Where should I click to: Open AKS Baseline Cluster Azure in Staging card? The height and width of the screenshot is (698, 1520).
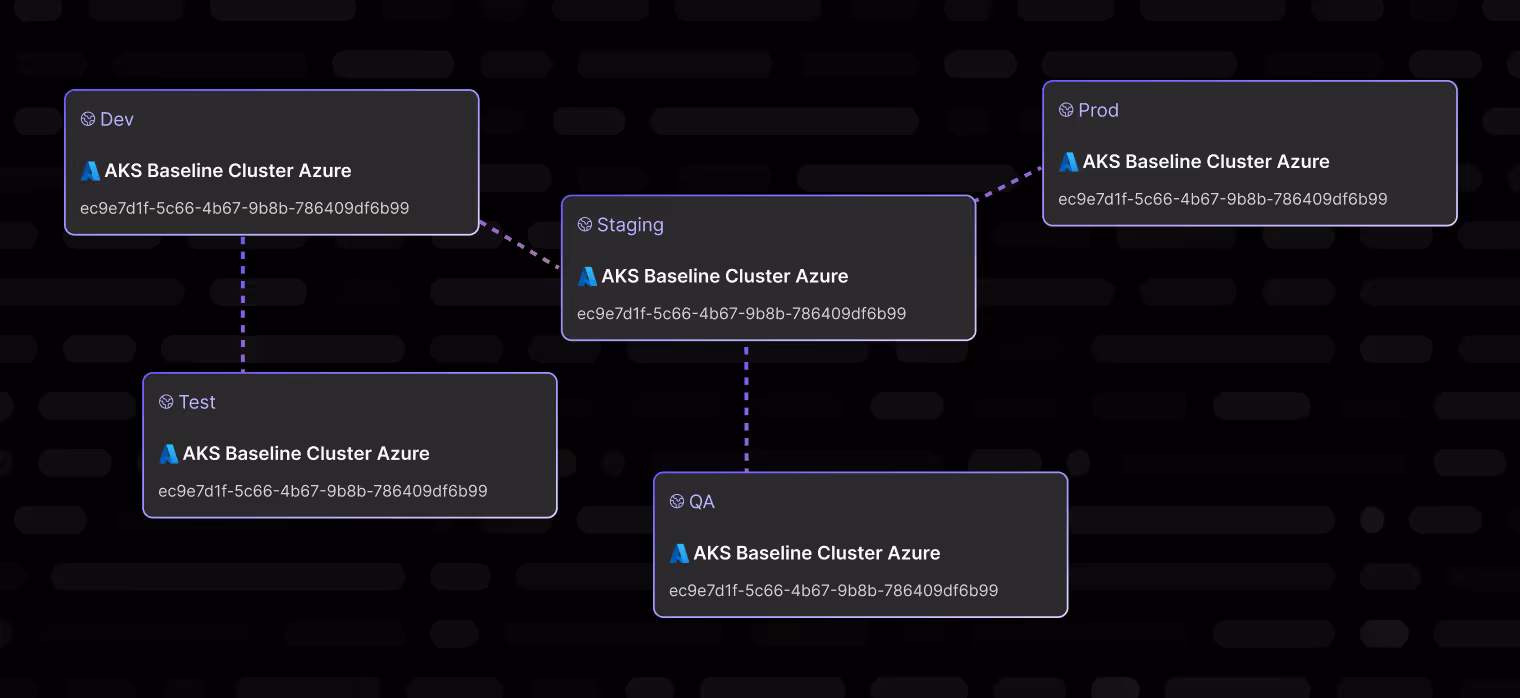coord(725,276)
